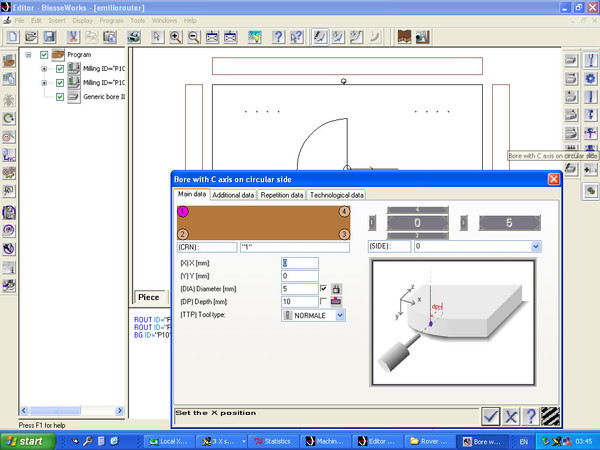The image size is (600, 450).
Task: Select corner 1 magenta marker on panel
Action: point(183,212)
